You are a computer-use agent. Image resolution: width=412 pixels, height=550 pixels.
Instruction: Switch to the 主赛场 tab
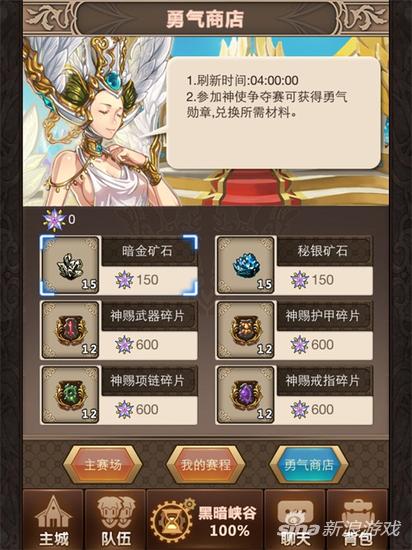pyautogui.click(x=102, y=465)
